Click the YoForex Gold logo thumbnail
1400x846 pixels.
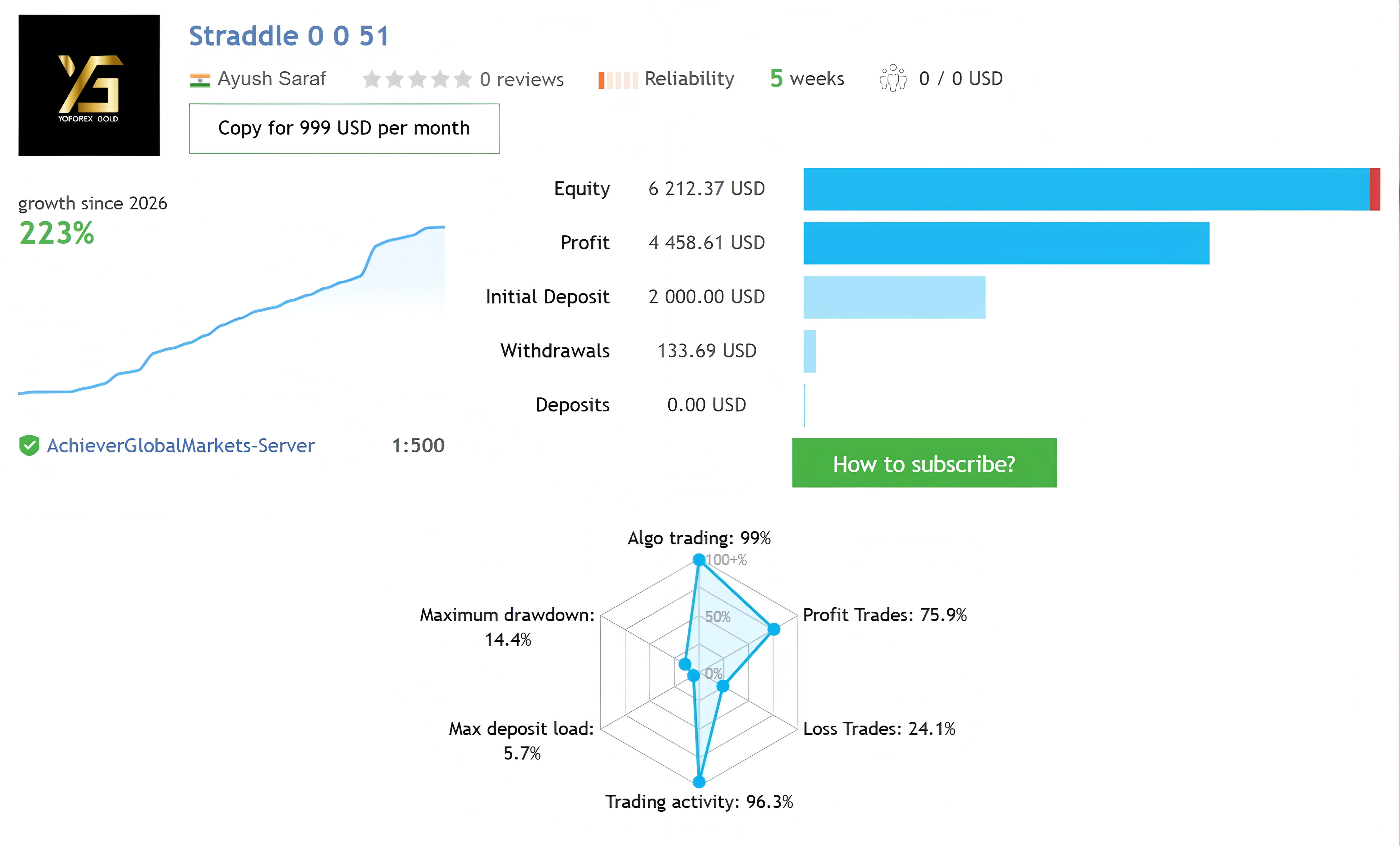pos(89,85)
